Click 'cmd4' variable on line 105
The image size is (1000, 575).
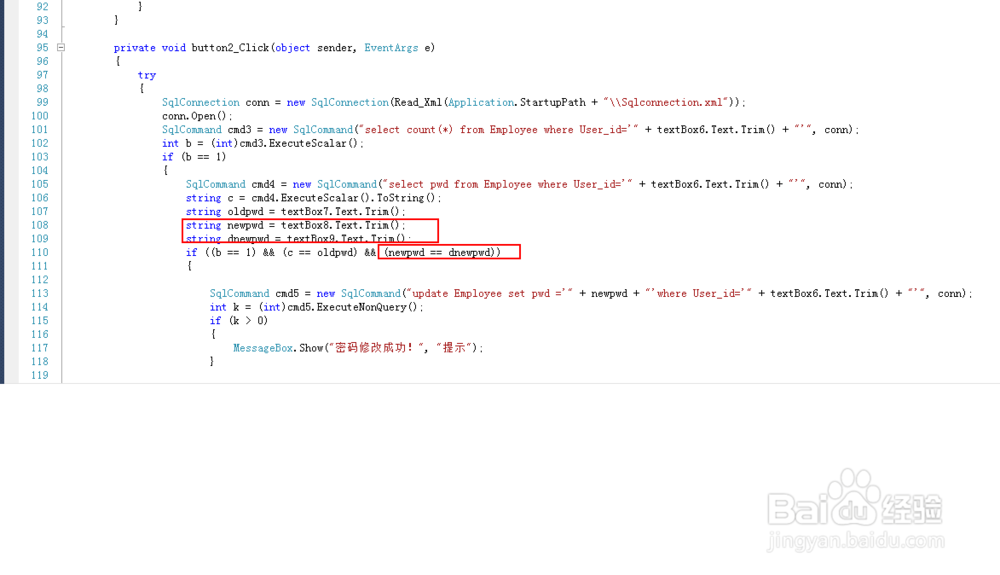tap(263, 184)
